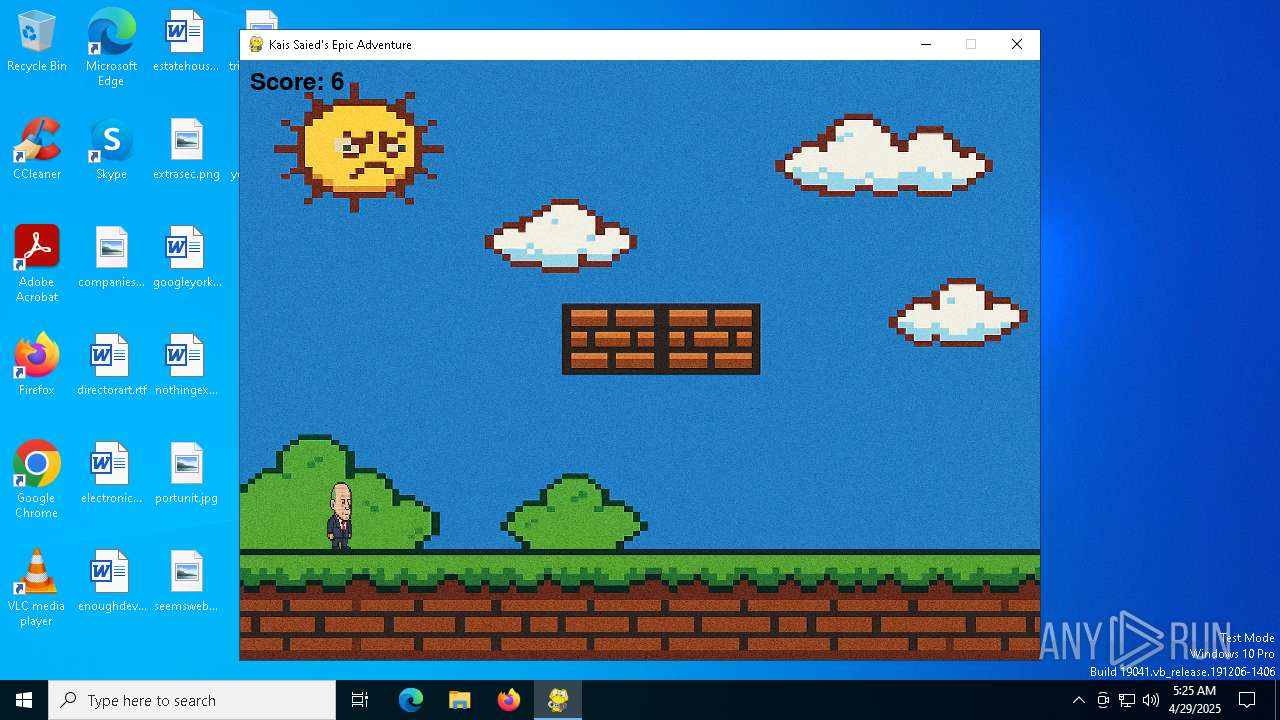Screen dimensions: 1280x720
Task: Open the Skype desktop shortcut
Action: coord(111,150)
